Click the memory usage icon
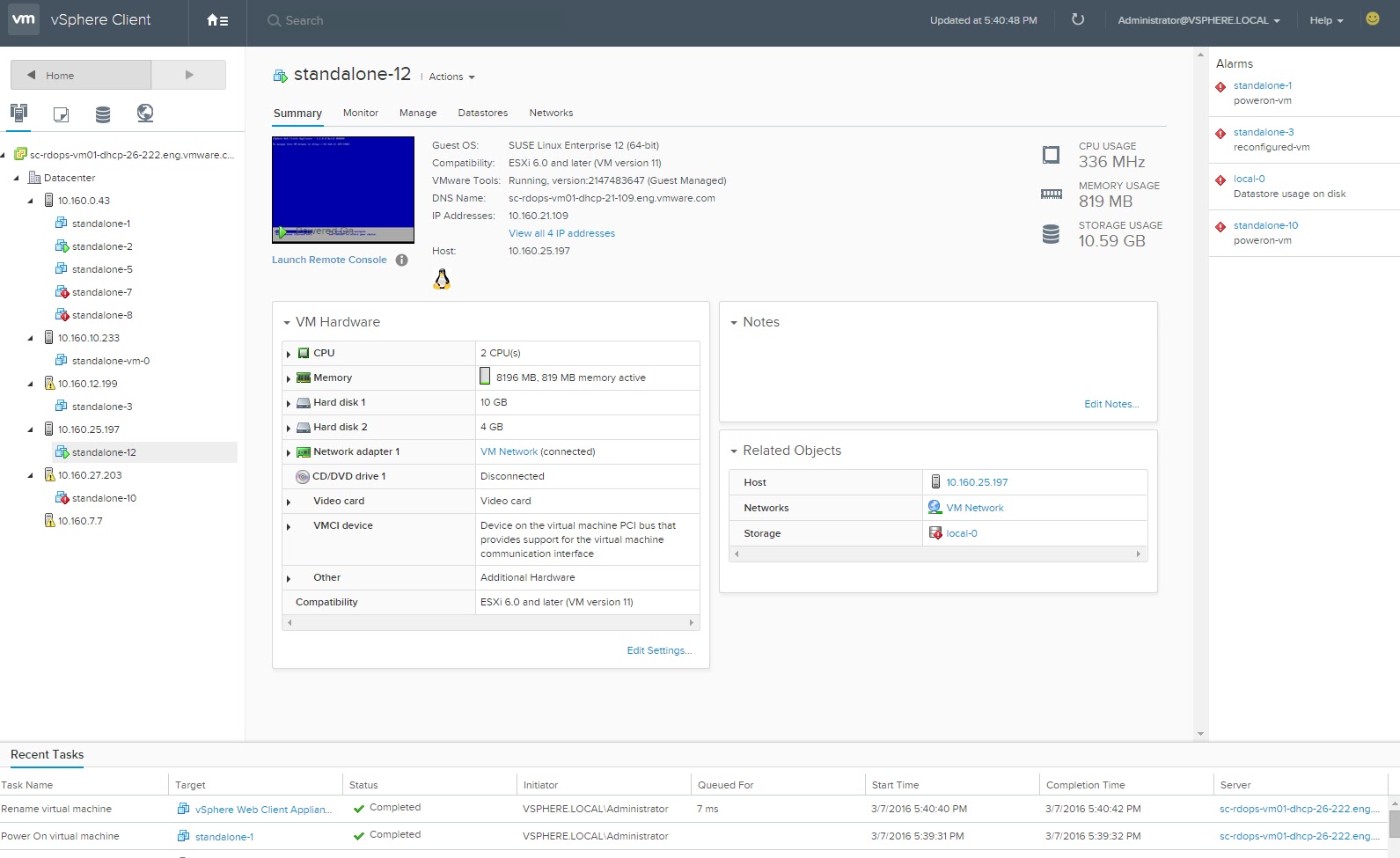Viewport: 1400px width, 858px height. pos(1052,194)
